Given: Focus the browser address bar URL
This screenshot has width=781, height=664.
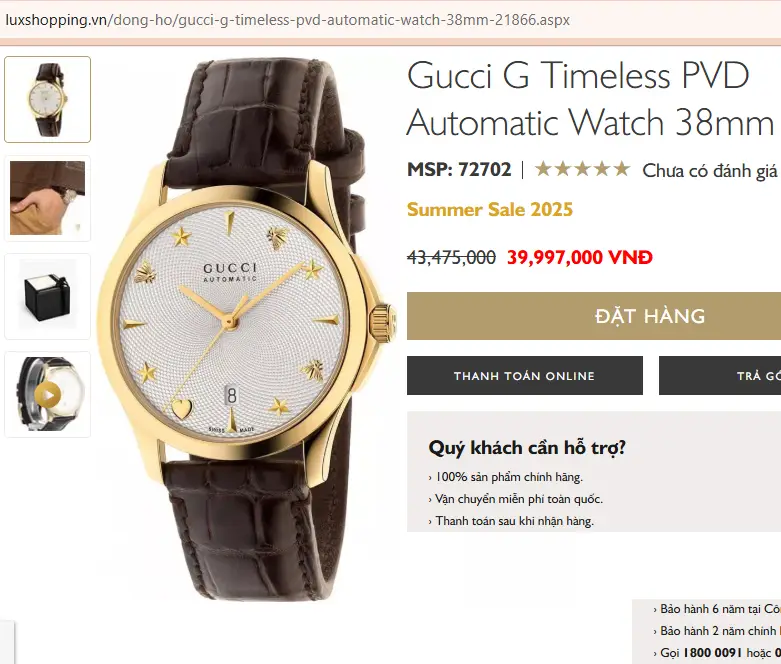Looking at the screenshot, I should 287,20.
